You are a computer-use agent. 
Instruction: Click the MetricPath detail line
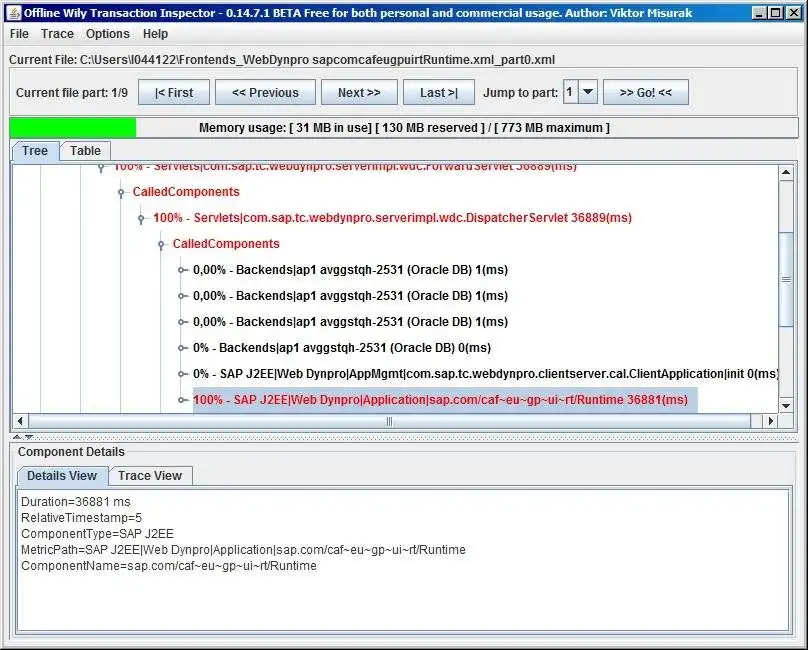pos(243,550)
